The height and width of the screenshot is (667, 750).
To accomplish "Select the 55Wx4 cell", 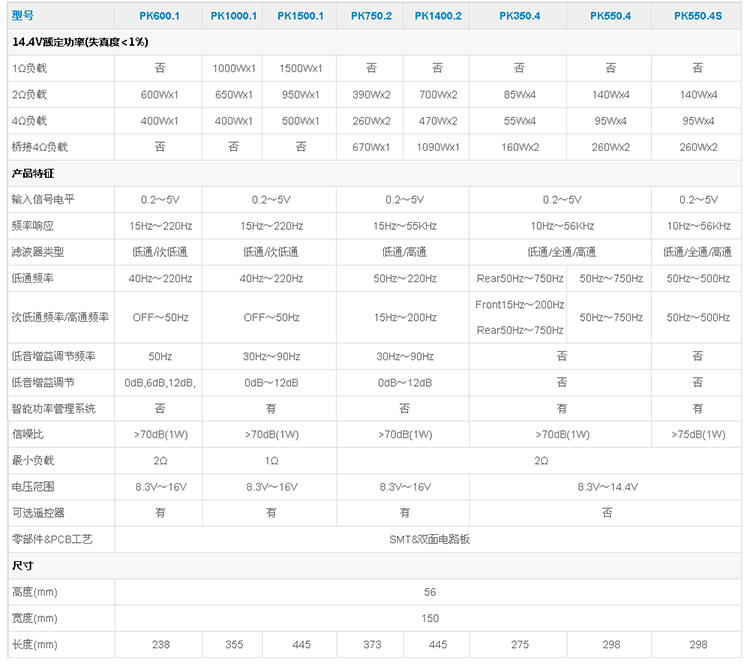I will click(519, 121).
